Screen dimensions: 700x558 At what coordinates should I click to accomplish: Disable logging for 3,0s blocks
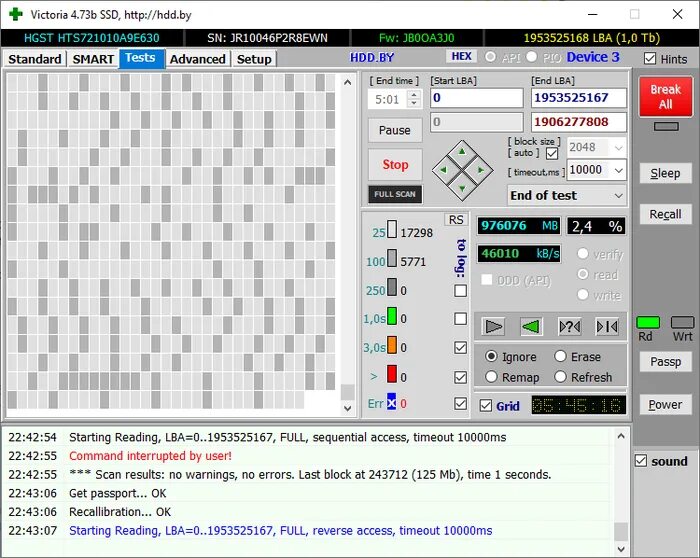460,348
